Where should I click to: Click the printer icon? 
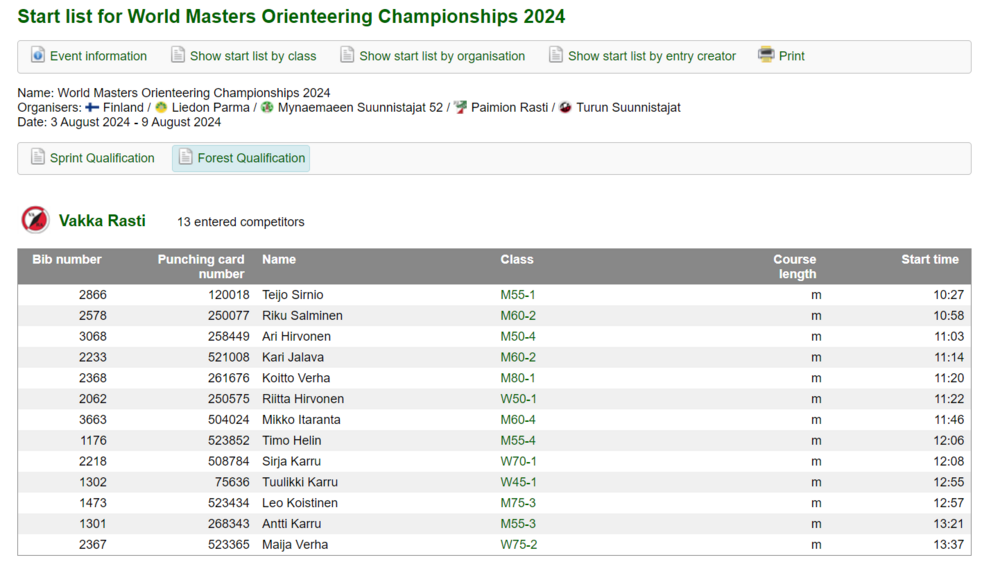(766, 56)
